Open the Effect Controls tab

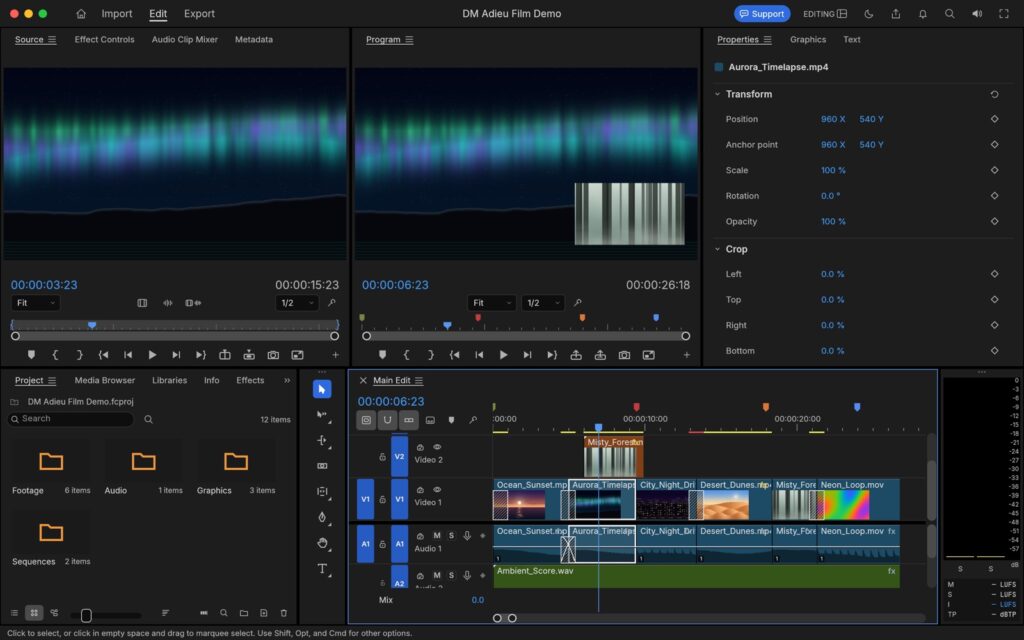[x=104, y=40]
